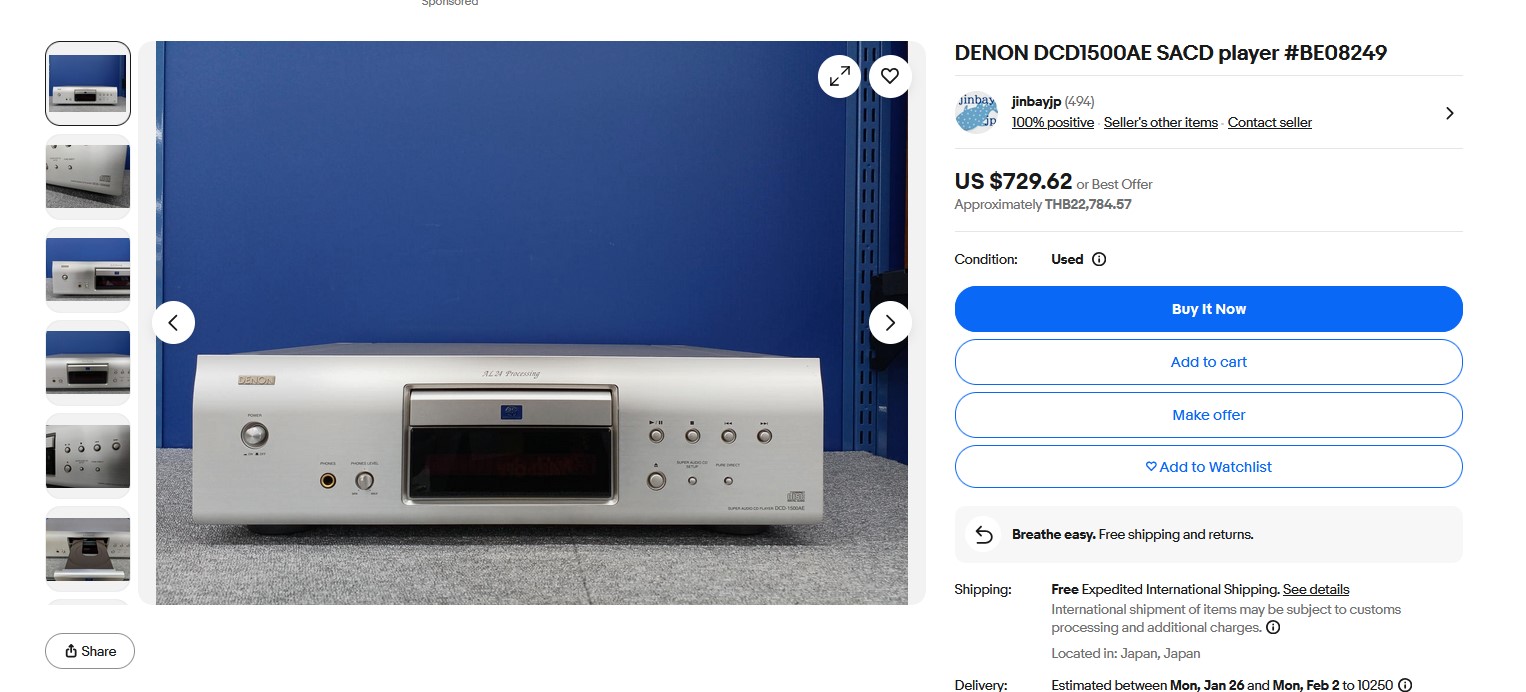1526x692 pixels.
Task: Click Add to cart
Action: coord(1208,362)
